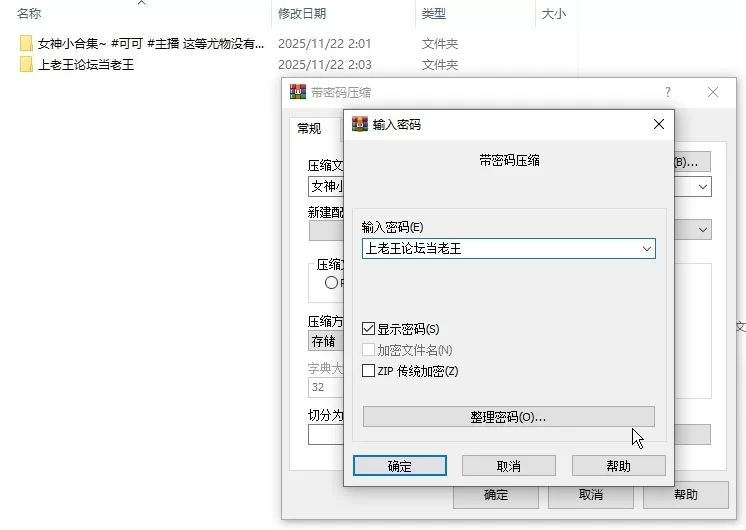Viewport: 746px width, 530px height.
Task: Click archive name field starting 女神小
Action: (326, 186)
